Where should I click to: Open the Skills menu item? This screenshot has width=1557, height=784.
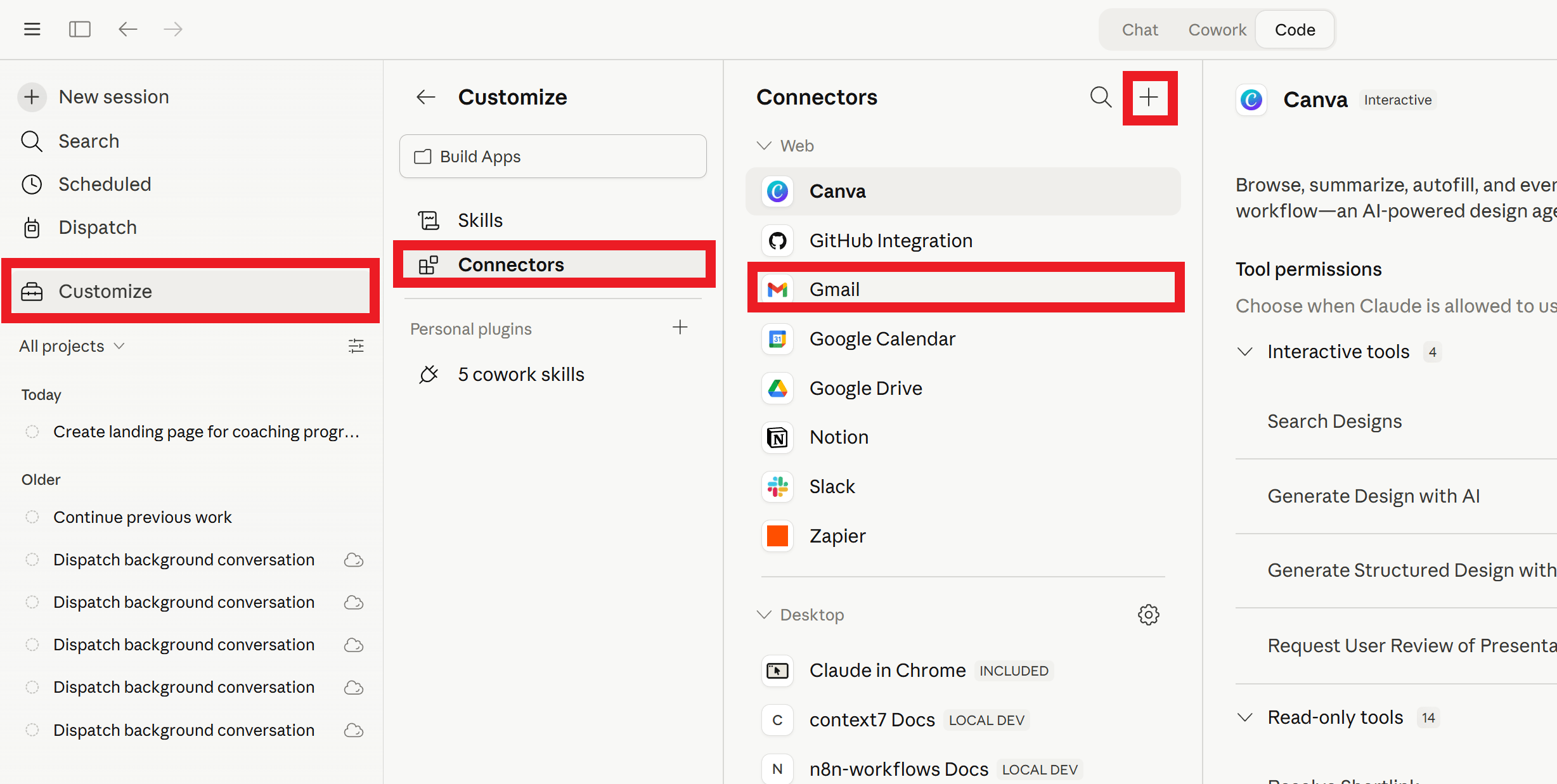[x=480, y=221]
